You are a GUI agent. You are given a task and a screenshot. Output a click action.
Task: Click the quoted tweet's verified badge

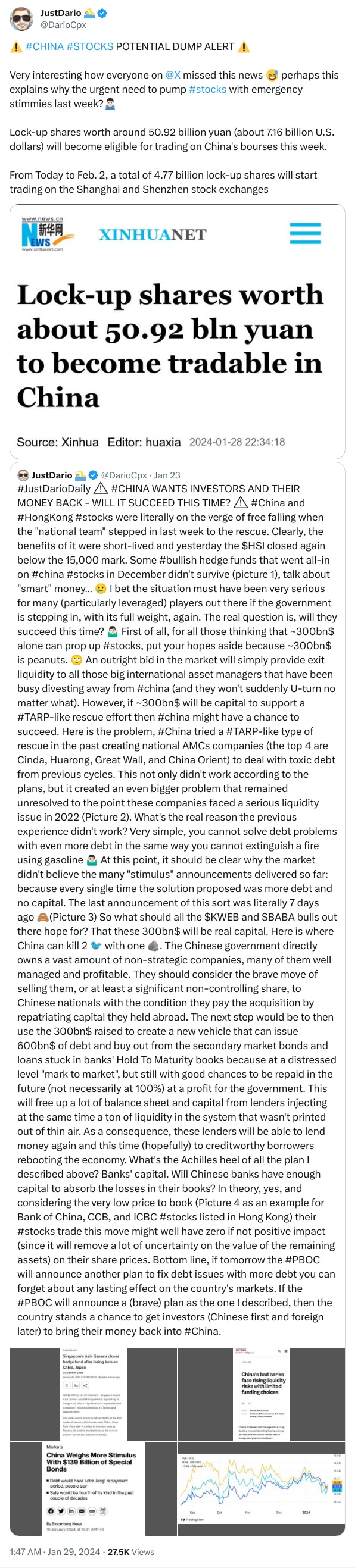94,475
